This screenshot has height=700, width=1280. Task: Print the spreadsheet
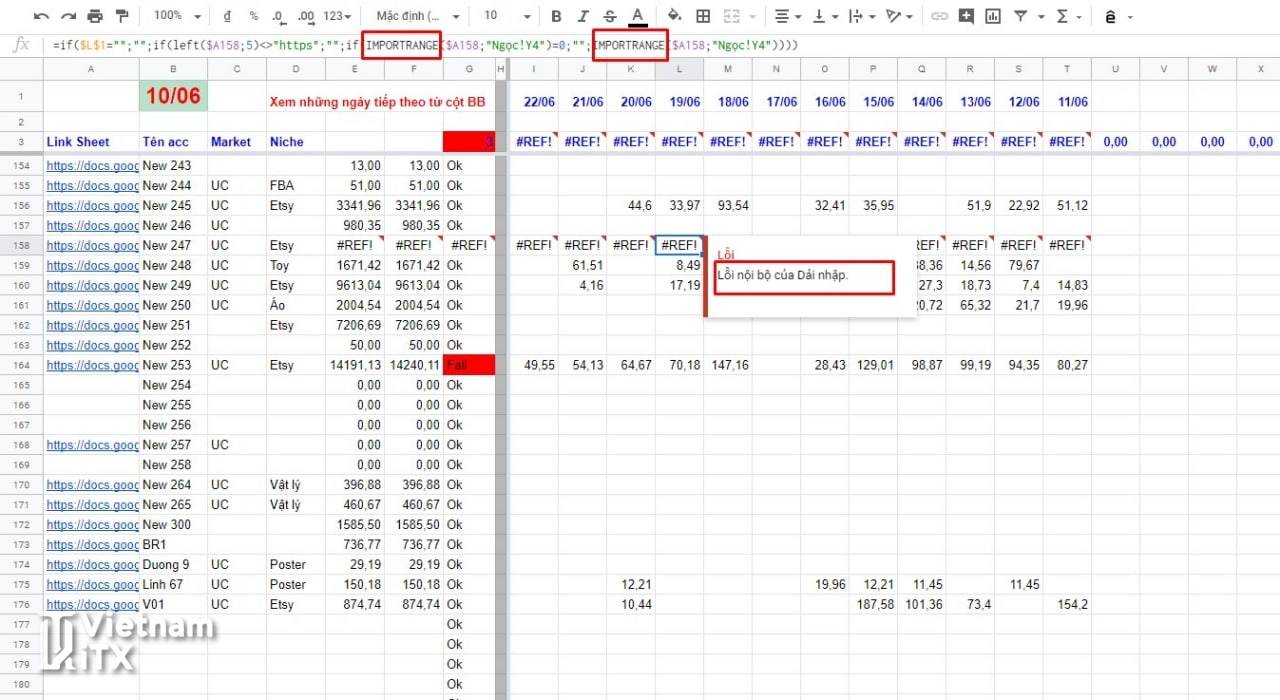point(95,16)
